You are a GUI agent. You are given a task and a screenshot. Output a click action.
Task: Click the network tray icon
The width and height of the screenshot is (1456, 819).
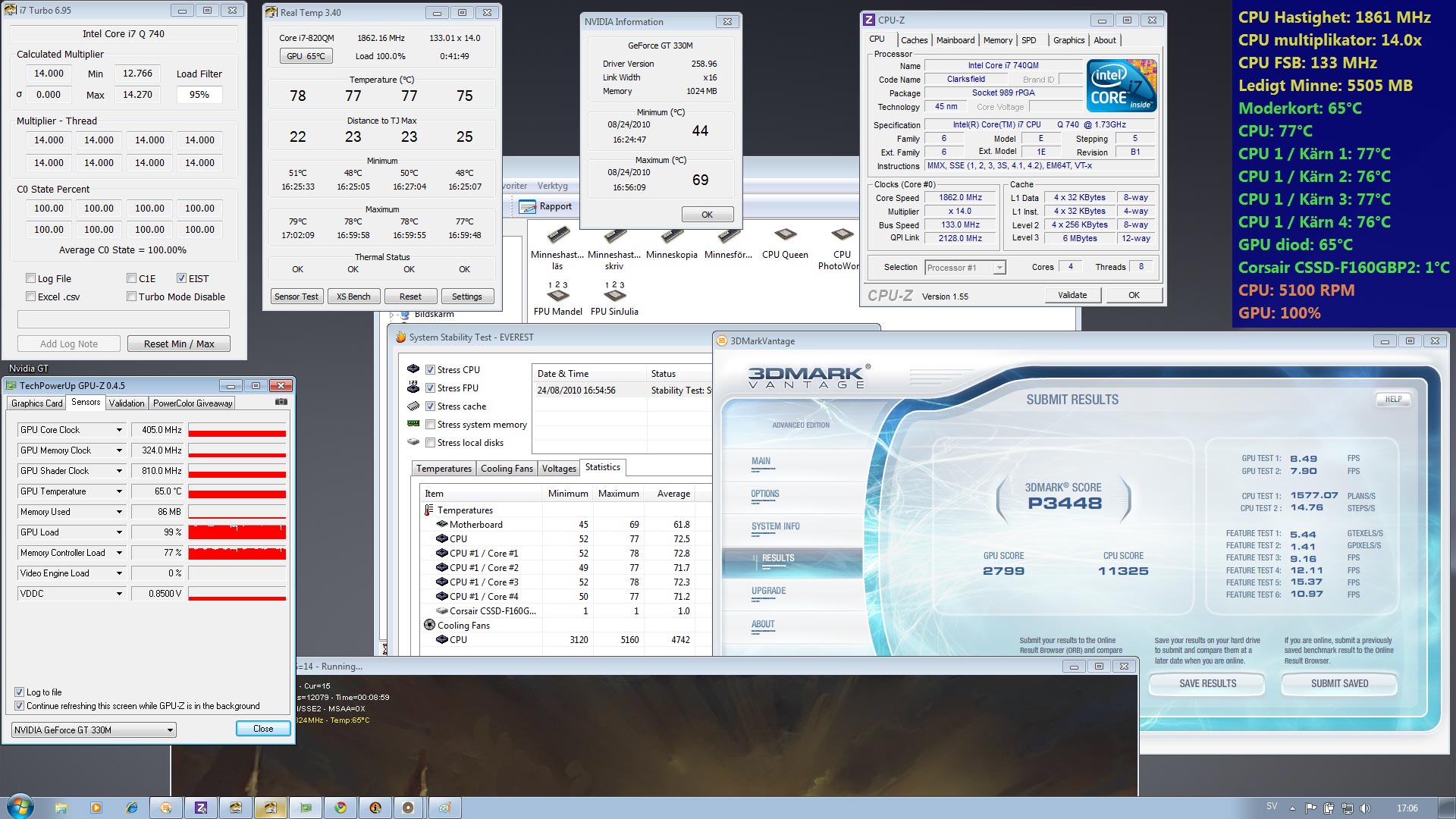(x=1348, y=808)
